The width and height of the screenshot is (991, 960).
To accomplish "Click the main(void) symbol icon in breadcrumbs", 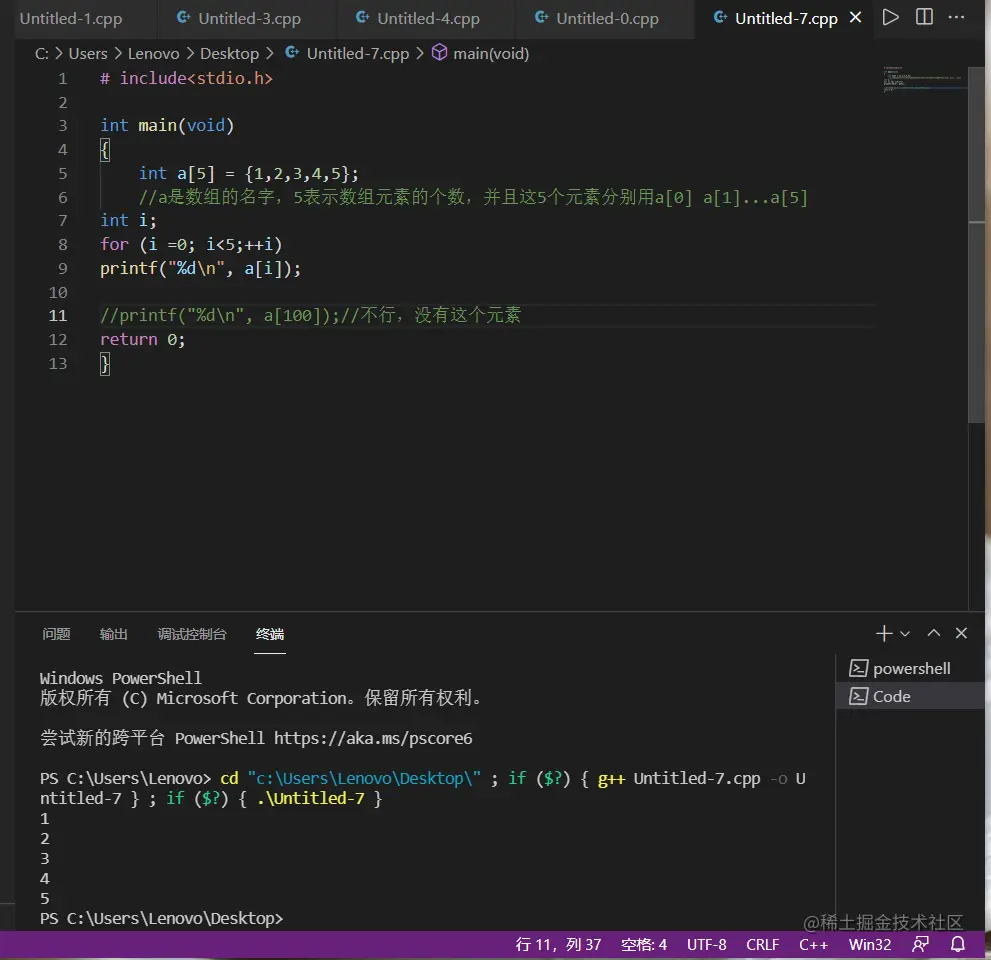I will pyautogui.click(x=440, y=53).
